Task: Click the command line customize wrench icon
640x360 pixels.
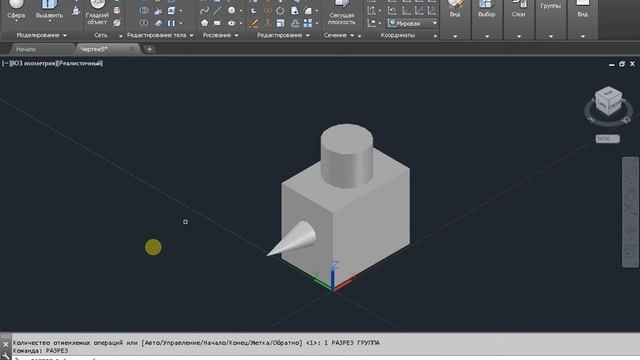Action: pyautogui.click(x=5, y=356)
